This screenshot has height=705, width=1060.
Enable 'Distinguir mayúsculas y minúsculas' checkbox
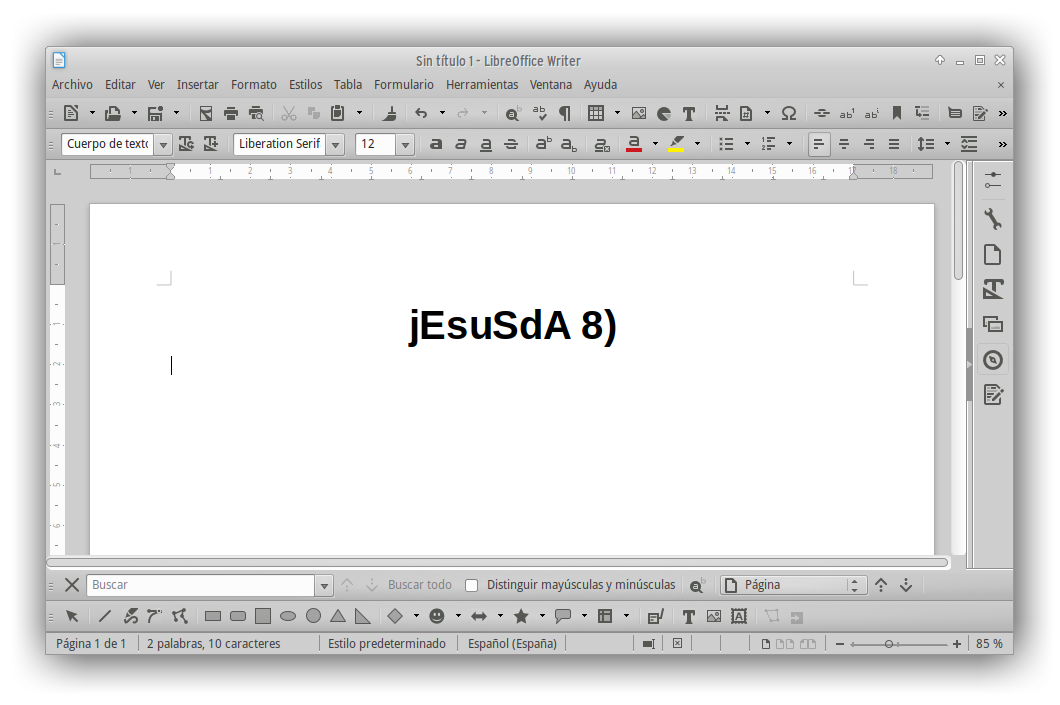point(472,585)
